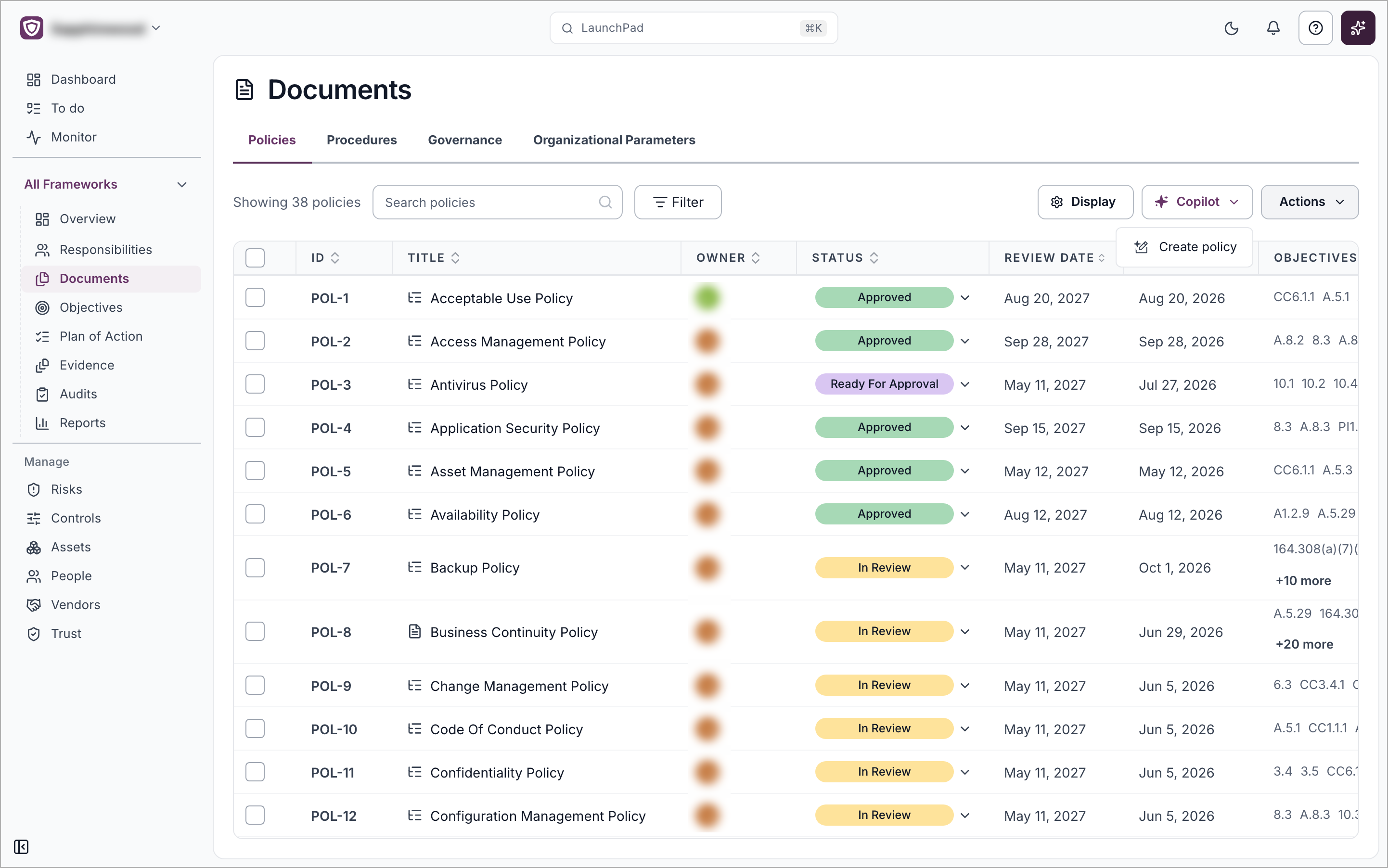Open the Actions dropdown
Screen dimensions: 1388x868
[x=1310, y=202]
